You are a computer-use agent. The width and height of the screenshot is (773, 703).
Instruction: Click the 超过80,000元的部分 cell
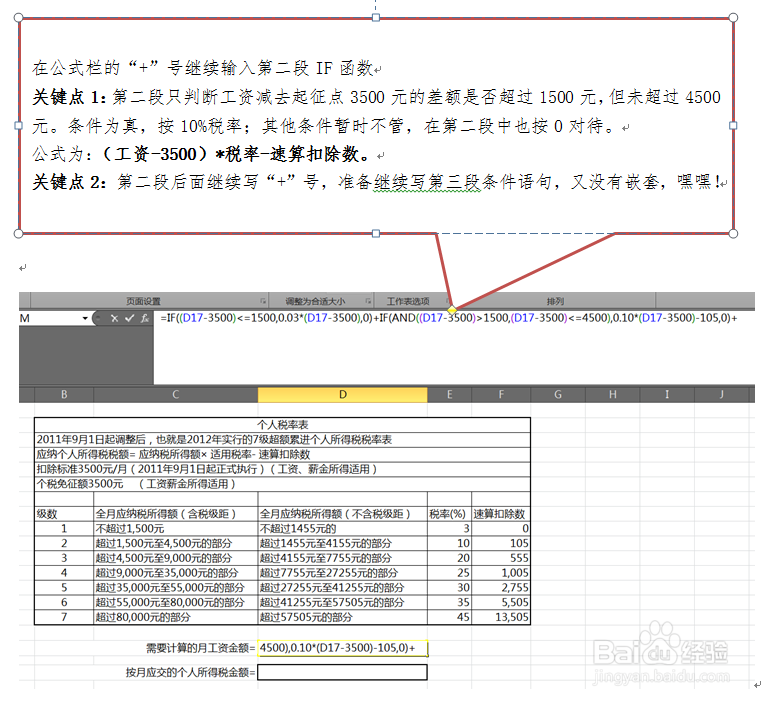tap(176, 617)
